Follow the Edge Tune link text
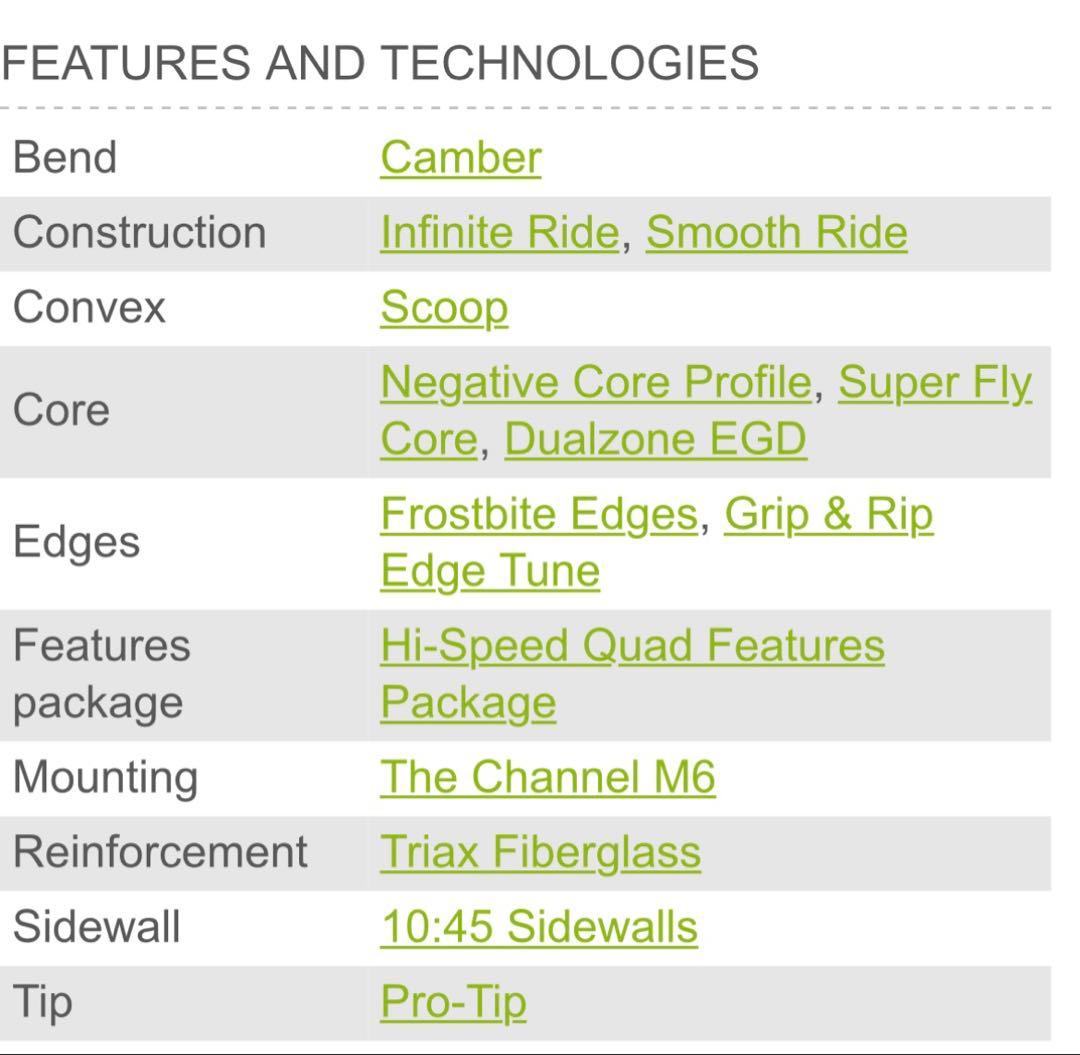Image resolution: width=1080 pixels, height=1055 pixels. [x=490, y=571]
